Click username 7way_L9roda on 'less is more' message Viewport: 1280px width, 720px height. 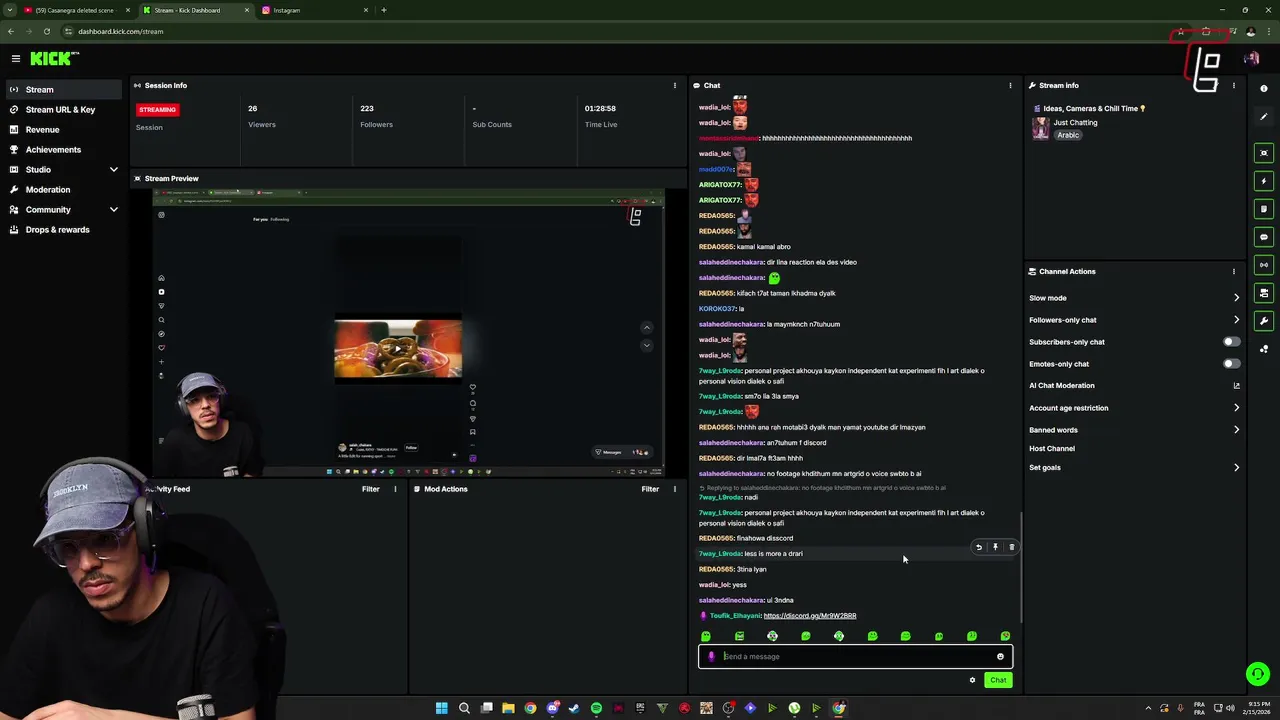[x=720, y=554]
